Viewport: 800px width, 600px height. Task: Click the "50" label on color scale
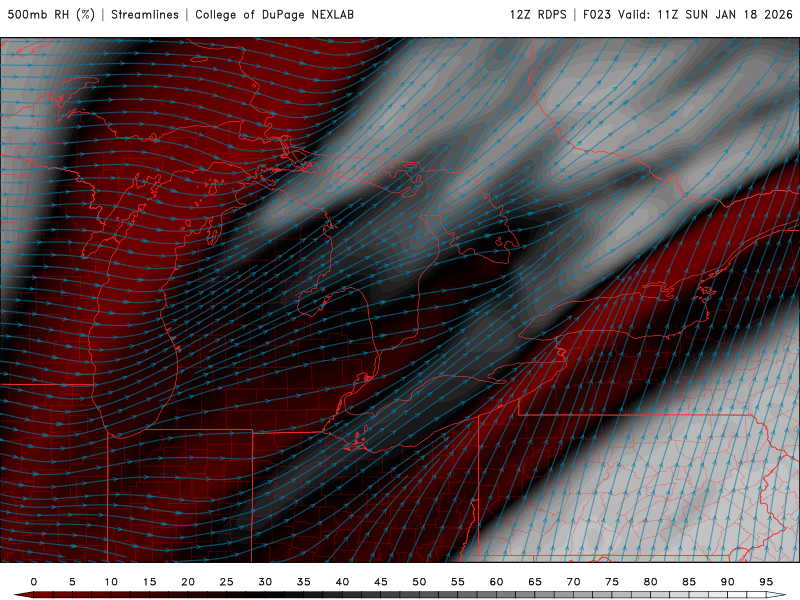[x=419, y=582]
